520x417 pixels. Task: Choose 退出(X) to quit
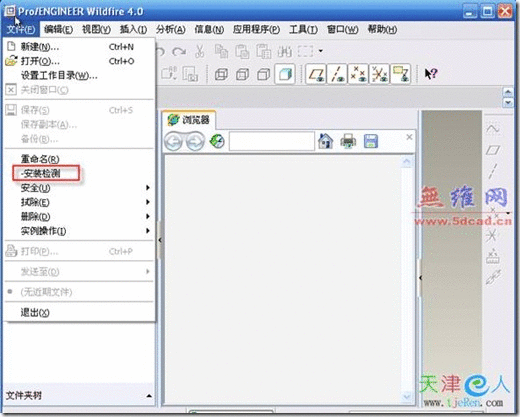click(x=79, y=313)
